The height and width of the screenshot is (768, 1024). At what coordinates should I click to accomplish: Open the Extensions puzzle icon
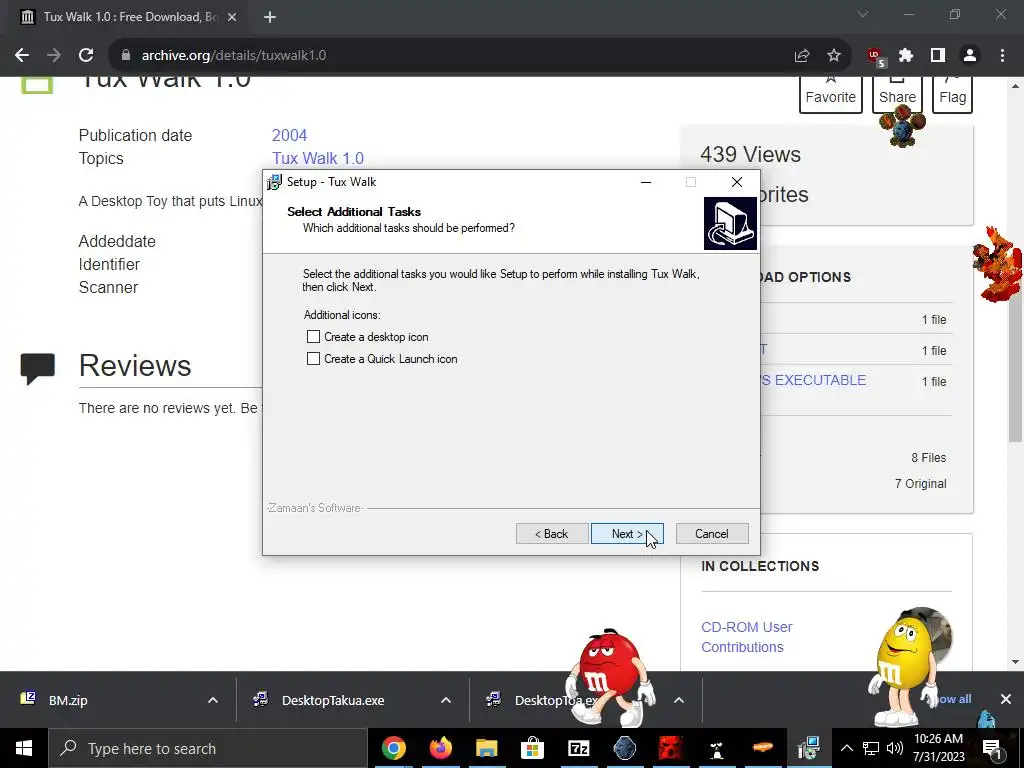click(906, 56)
